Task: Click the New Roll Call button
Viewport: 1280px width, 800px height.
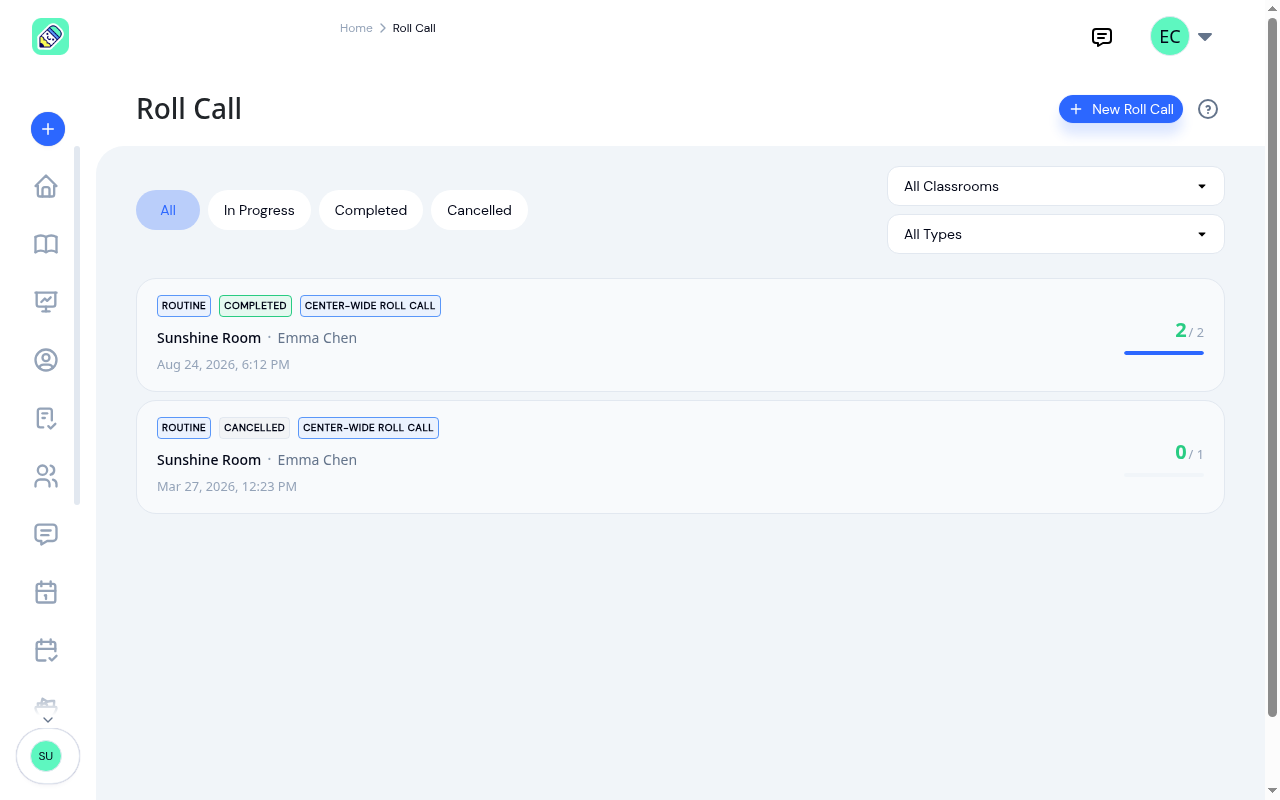Action: 1121,109
